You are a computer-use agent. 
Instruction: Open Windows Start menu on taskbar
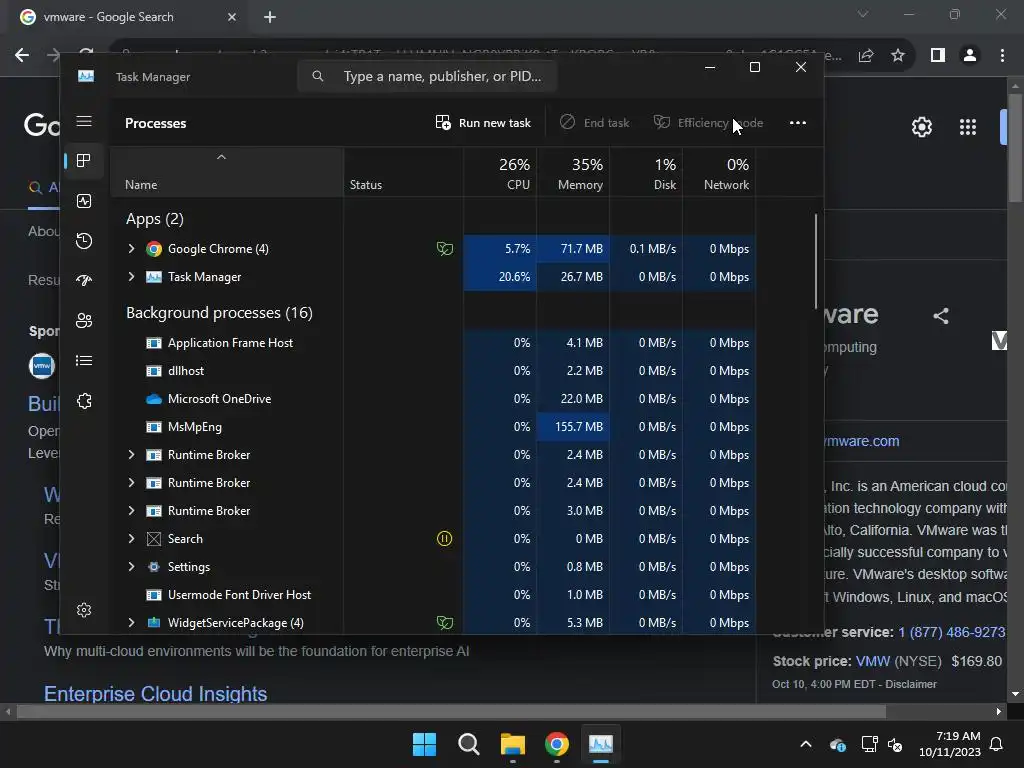(424, 744)
